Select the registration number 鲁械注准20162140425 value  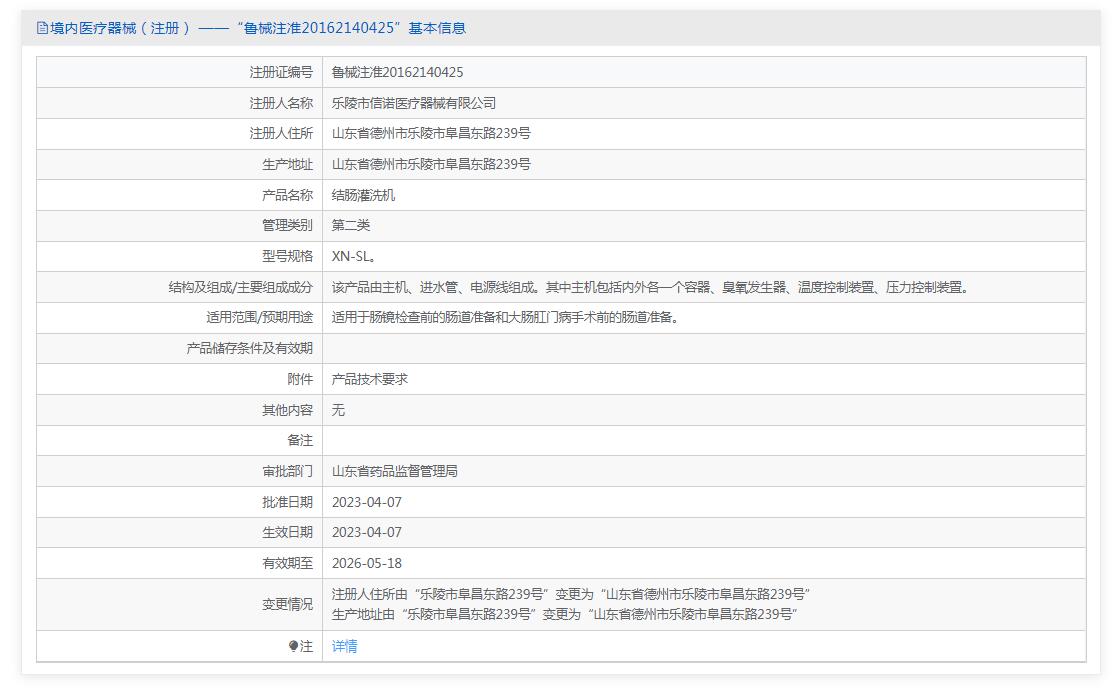coord(398,72)
